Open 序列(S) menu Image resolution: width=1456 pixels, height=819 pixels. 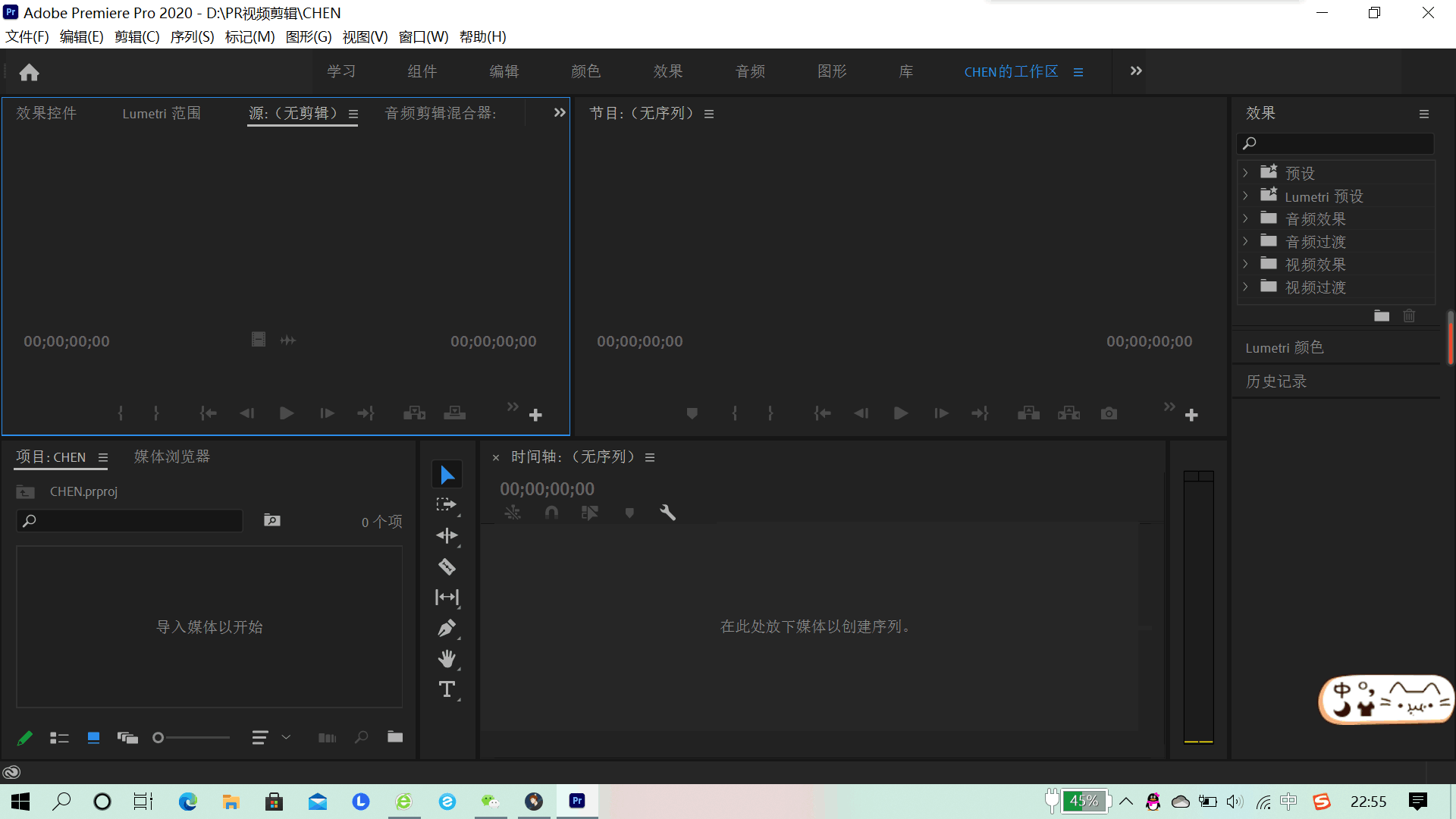coord(192,36)
